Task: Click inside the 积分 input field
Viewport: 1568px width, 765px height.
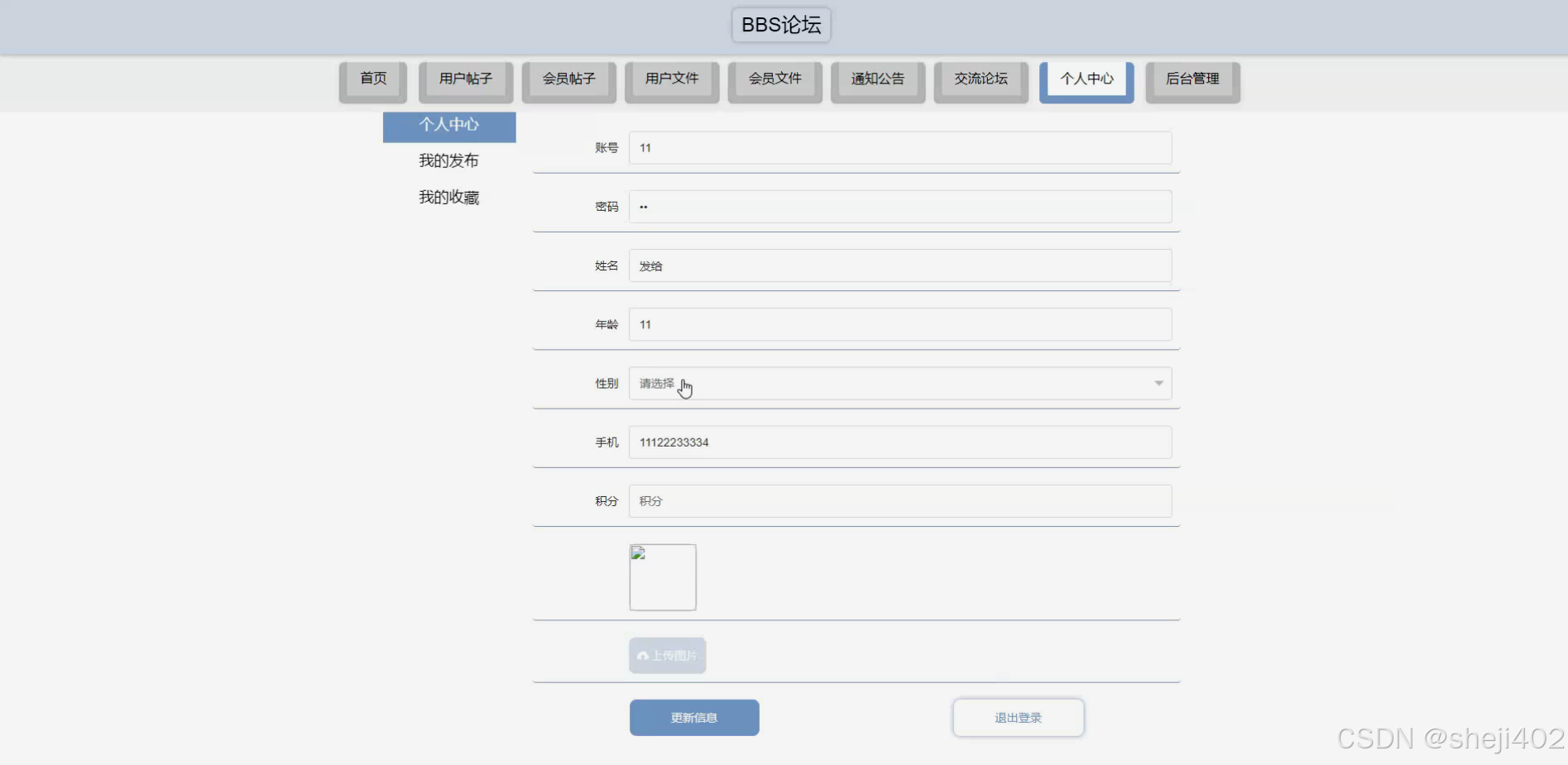Action: [900, 500]
